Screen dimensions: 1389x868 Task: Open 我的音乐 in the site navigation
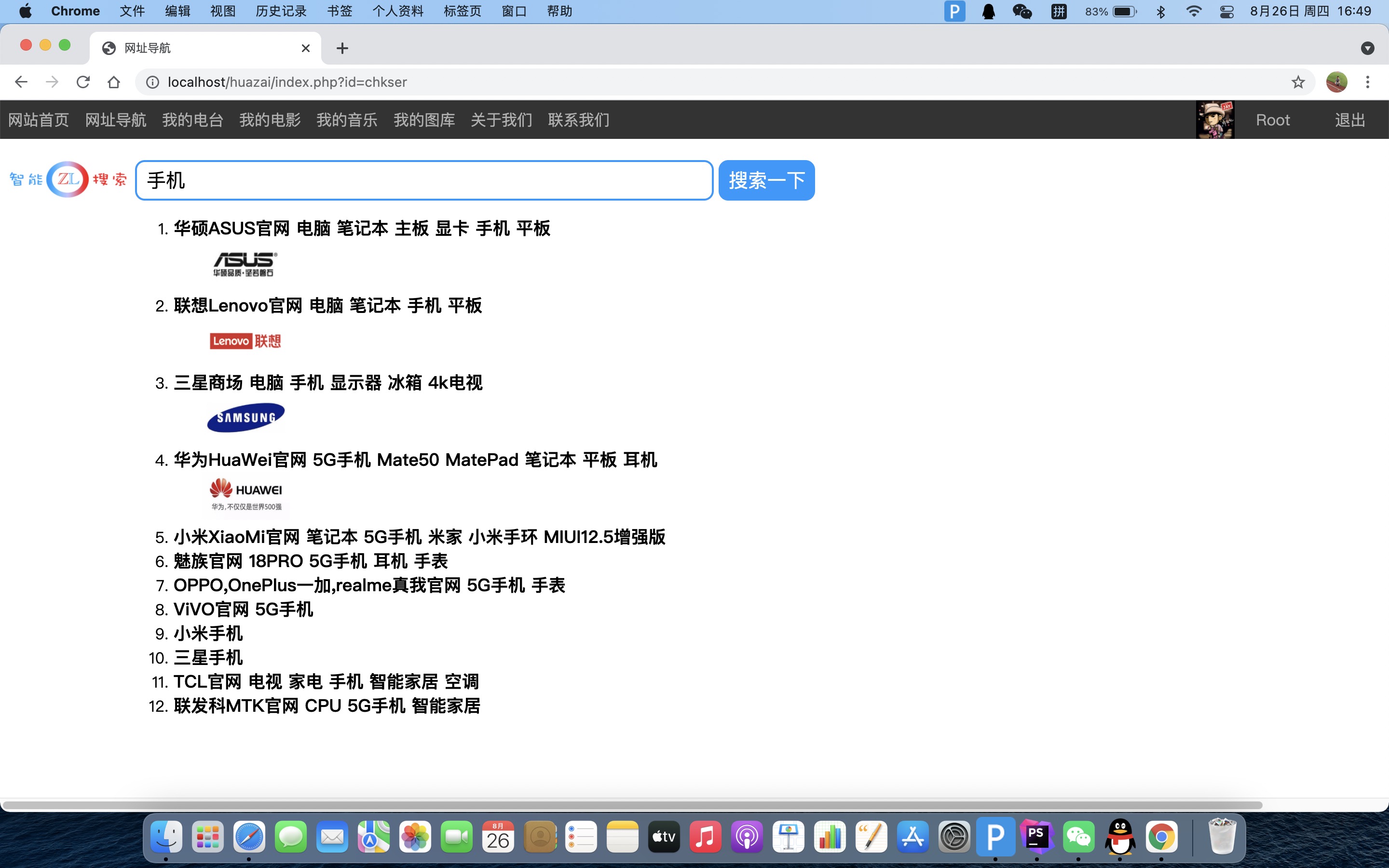(x=347, y=120)
